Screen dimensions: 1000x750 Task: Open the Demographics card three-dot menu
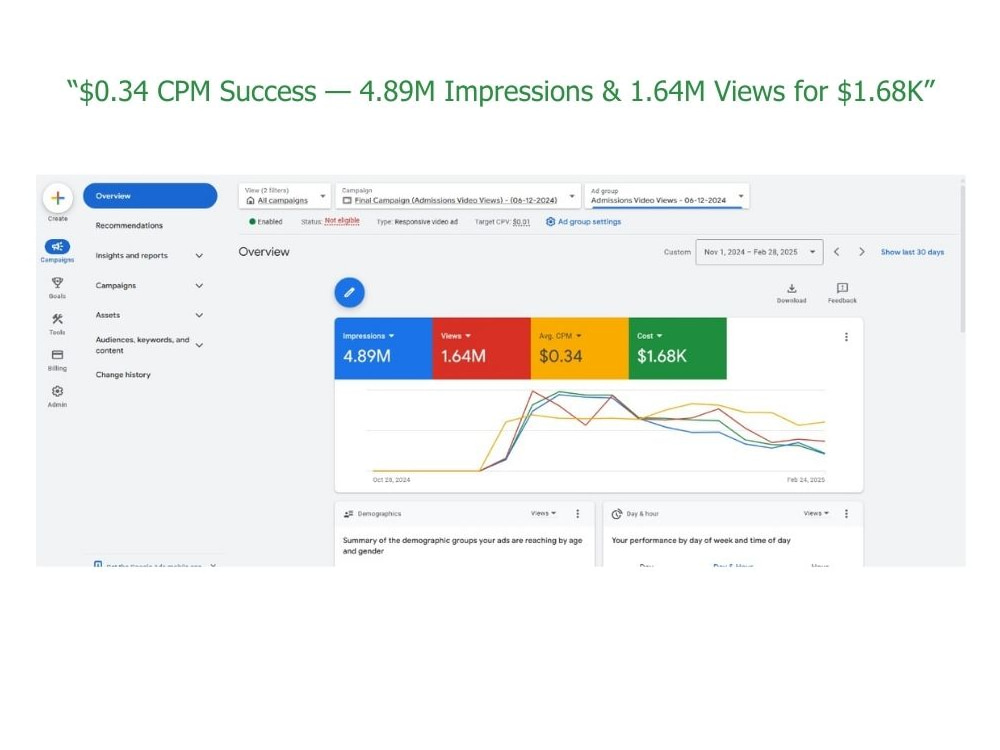578,513
